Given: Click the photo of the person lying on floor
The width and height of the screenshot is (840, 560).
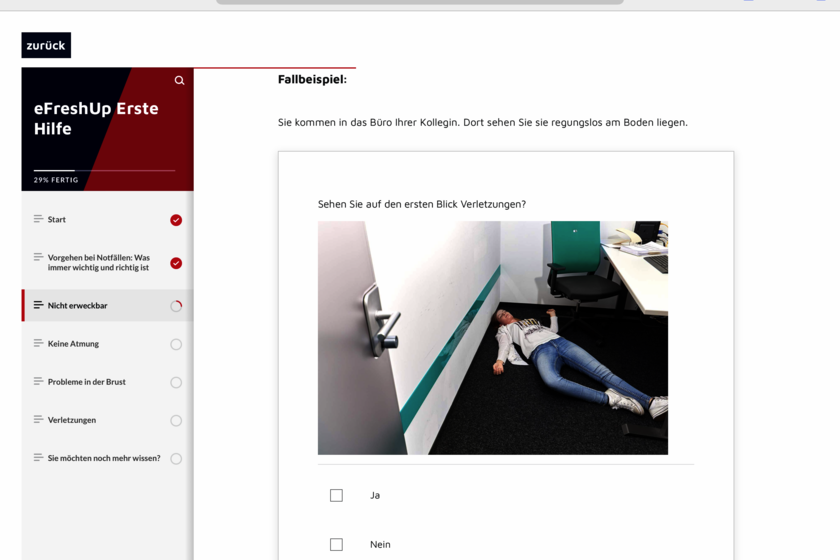Looking at the screenshot, I should (x=492, y=338).
